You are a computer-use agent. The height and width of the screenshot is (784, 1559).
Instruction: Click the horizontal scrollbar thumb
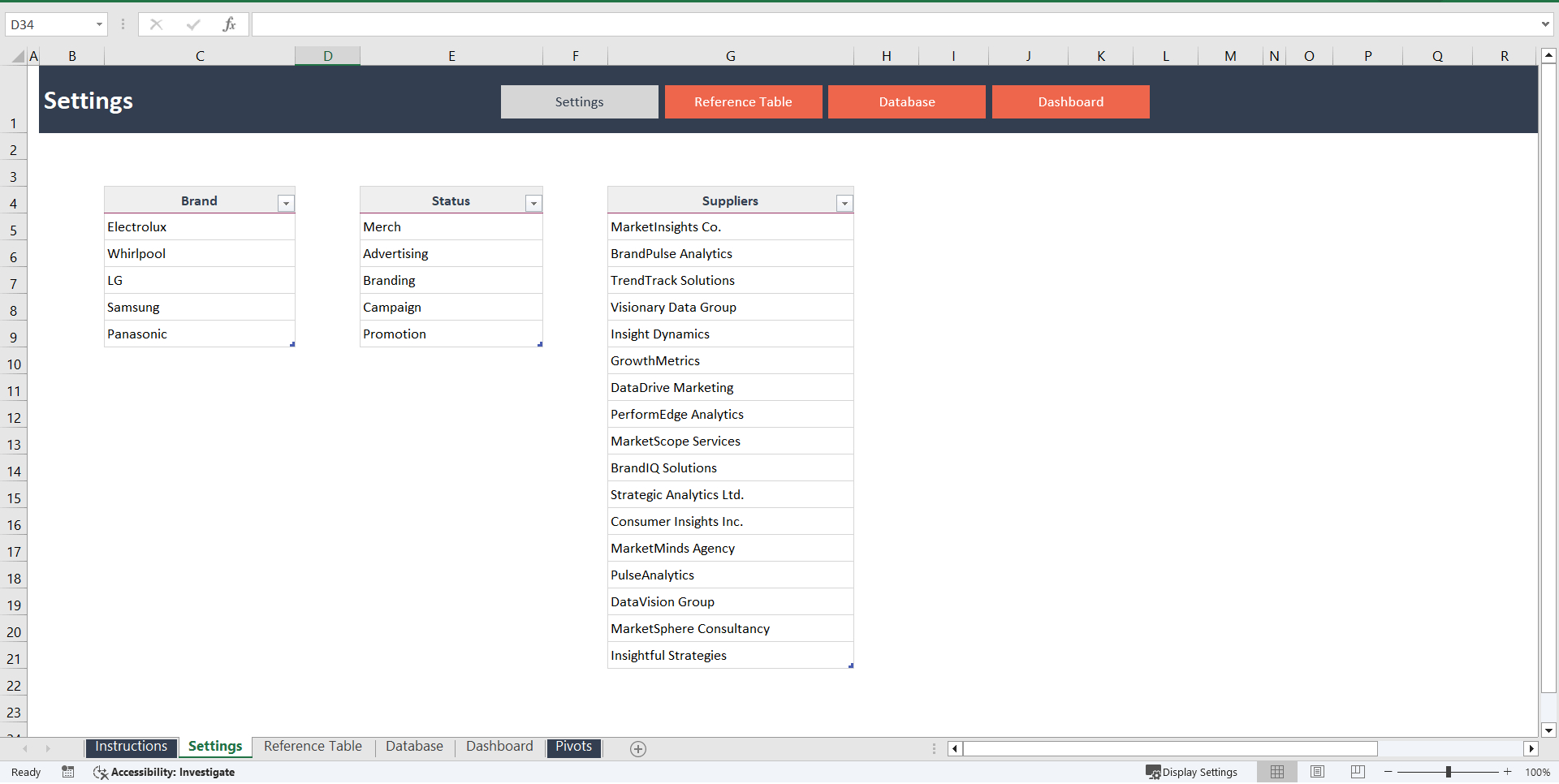[1170, 748]
